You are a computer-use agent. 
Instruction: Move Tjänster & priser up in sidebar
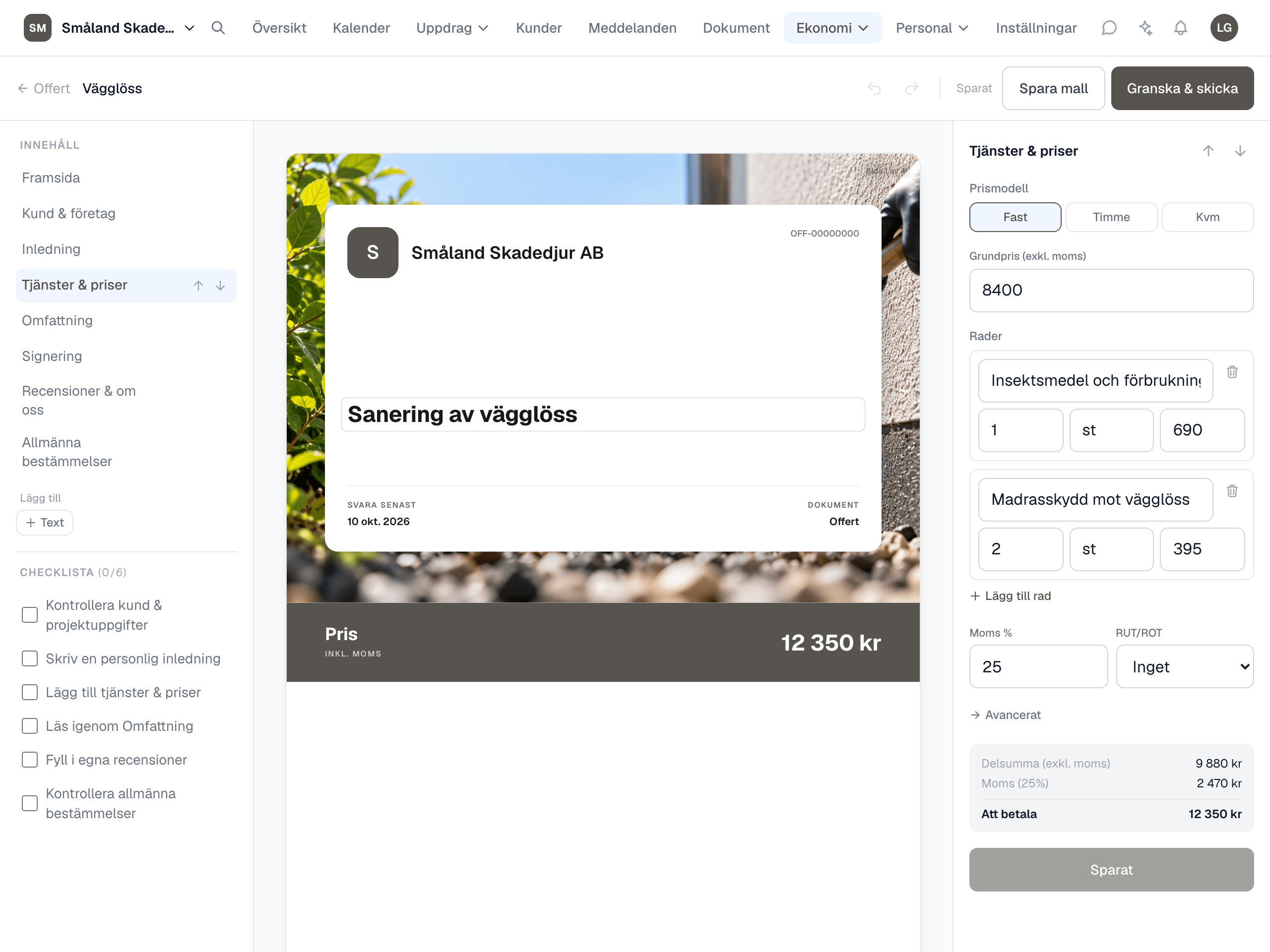pos(198,285)
